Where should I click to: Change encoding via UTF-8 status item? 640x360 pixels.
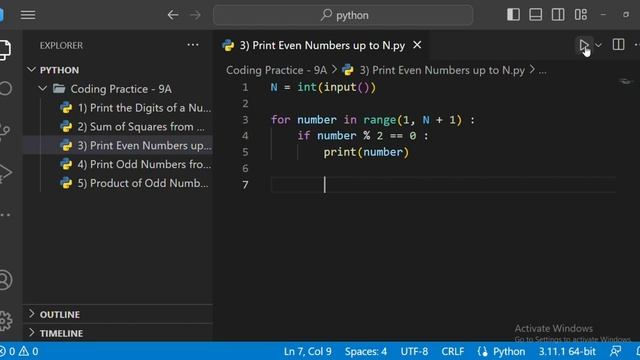414,351
